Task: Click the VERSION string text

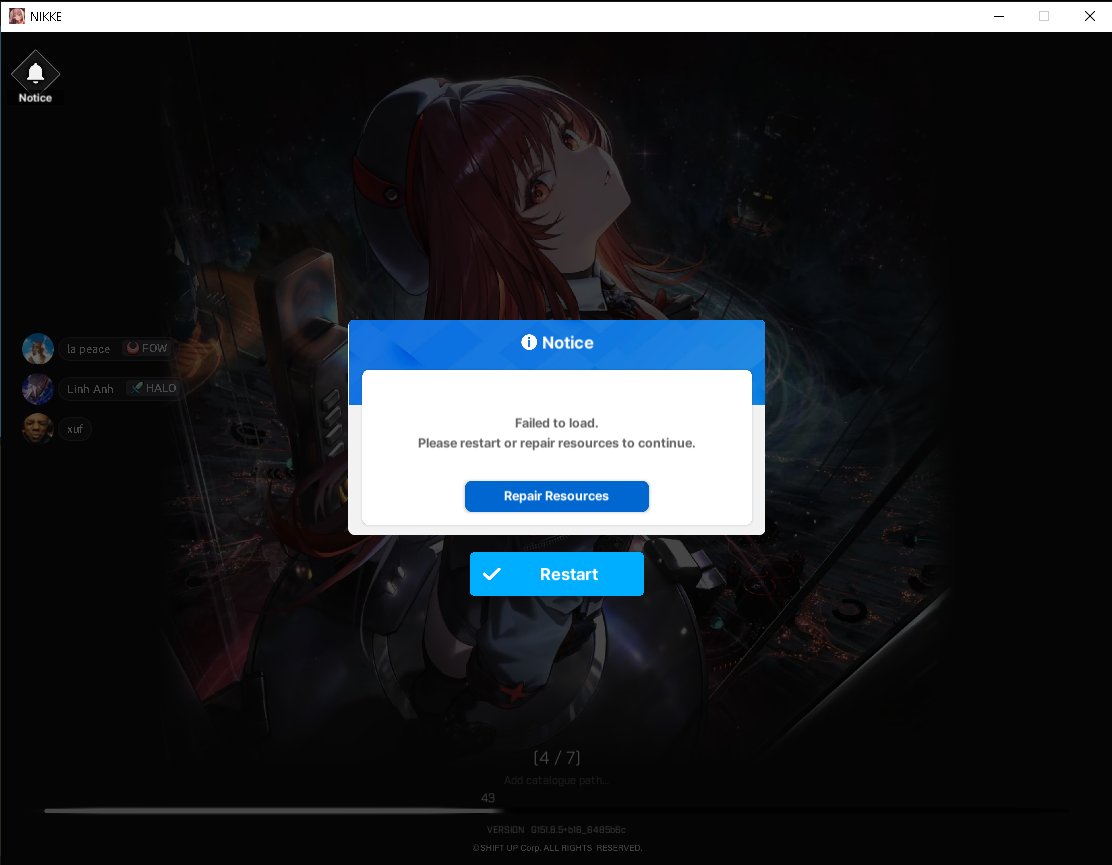Action: (x=557, y=830)
